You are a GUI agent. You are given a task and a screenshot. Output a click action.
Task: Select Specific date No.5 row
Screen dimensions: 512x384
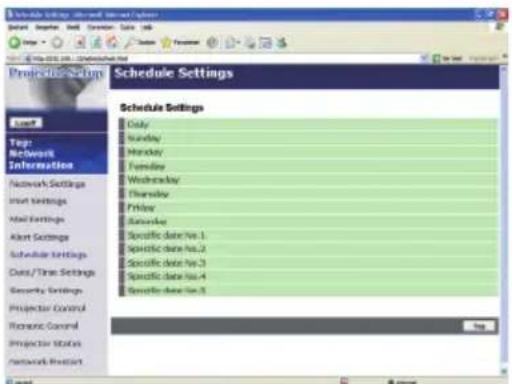(308, 290)
